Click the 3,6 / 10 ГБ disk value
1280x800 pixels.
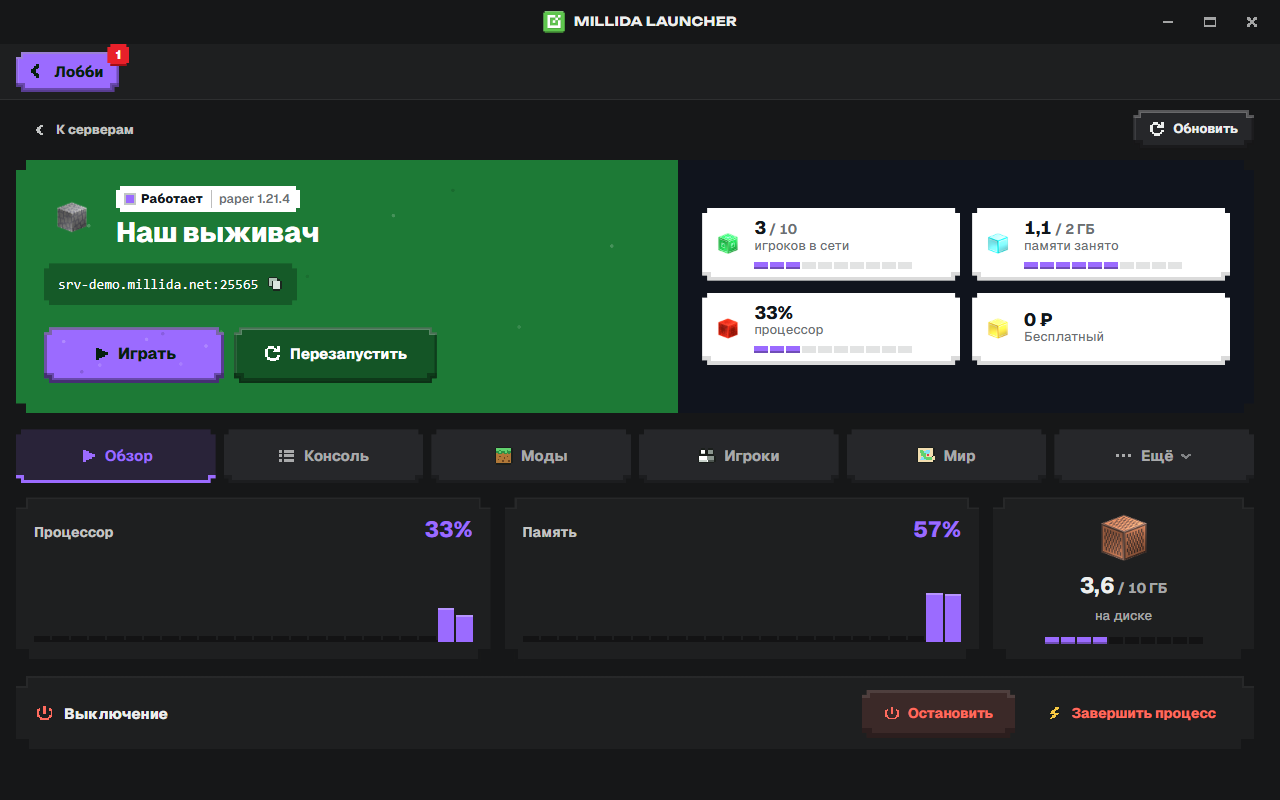pyautogui.click(x=1123, y=587)
